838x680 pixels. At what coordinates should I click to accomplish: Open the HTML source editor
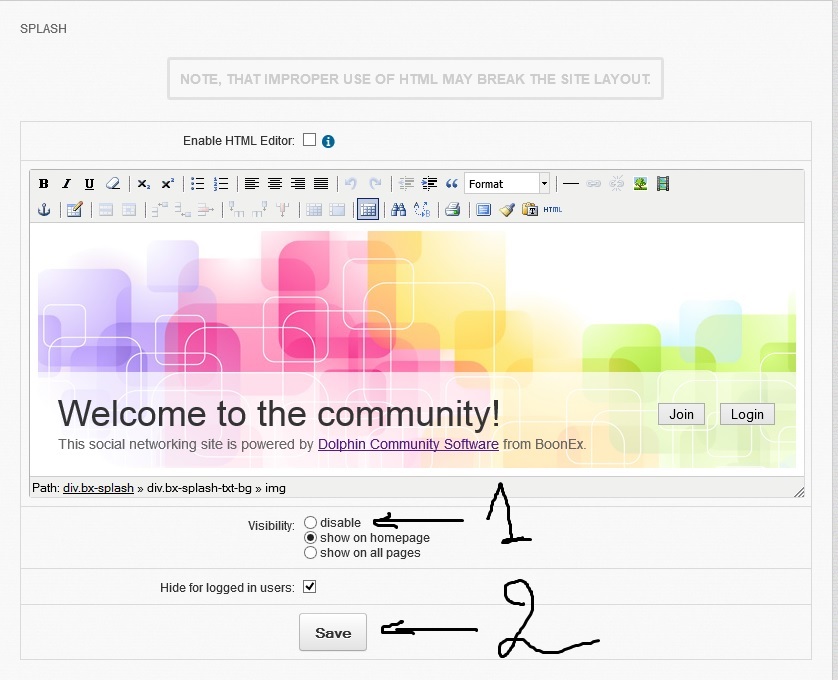[x=553, y=210]
